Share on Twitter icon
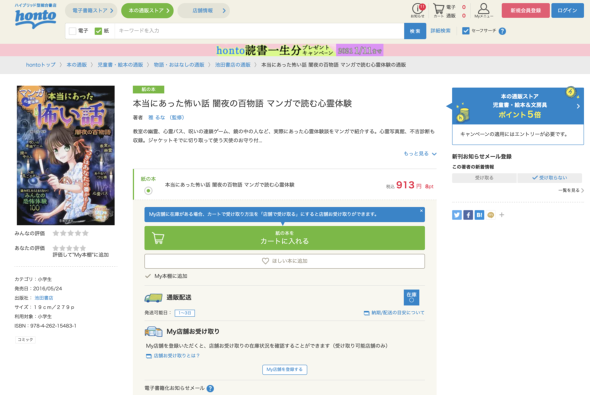Screen dimensions: 590x395 coord(457,215)
